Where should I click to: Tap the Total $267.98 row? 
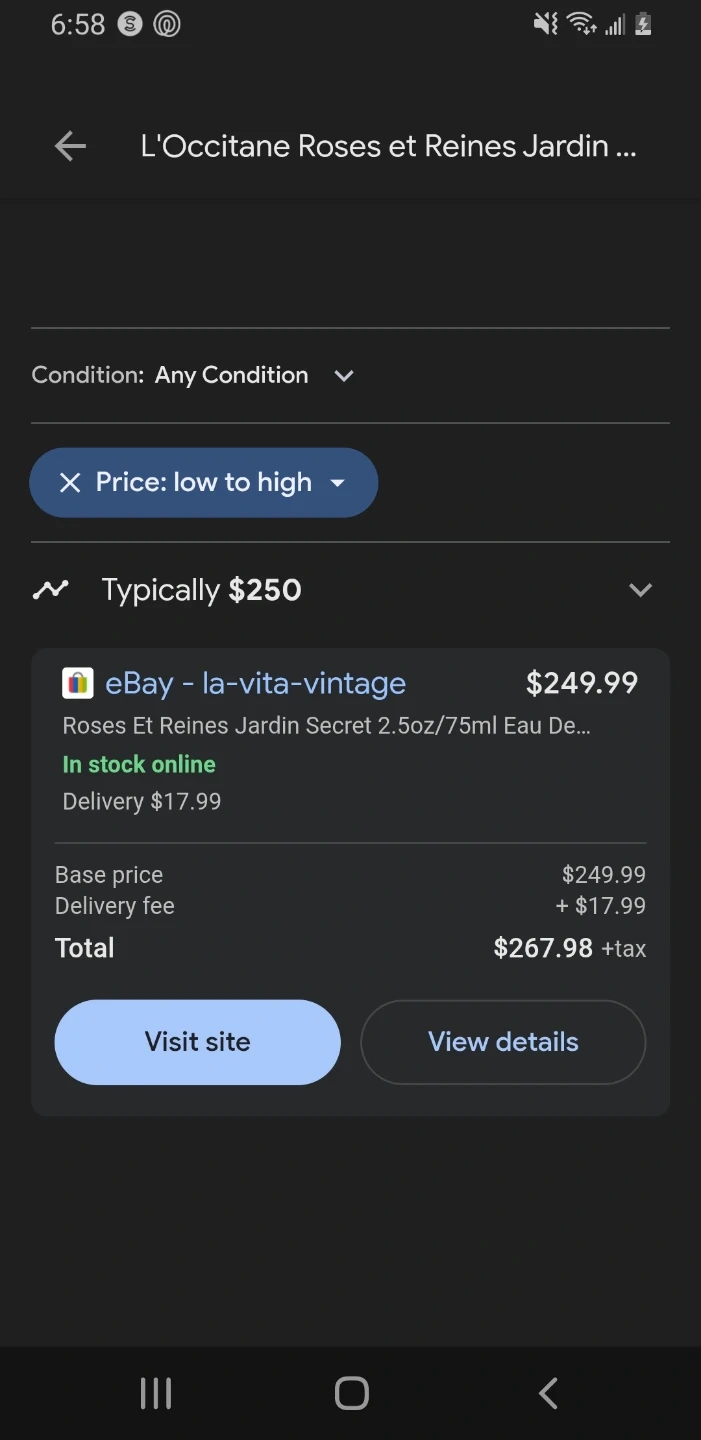[x=350, y=948]
